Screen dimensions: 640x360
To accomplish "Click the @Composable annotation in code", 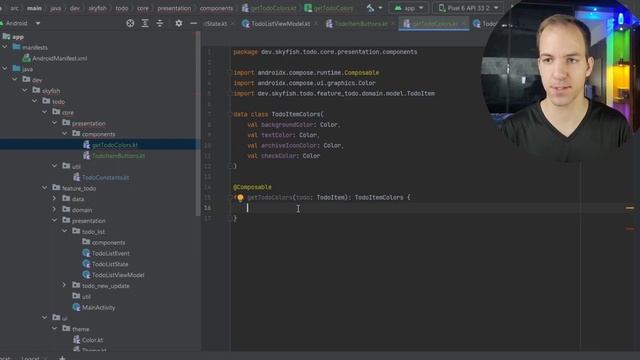I will (252, 187).
